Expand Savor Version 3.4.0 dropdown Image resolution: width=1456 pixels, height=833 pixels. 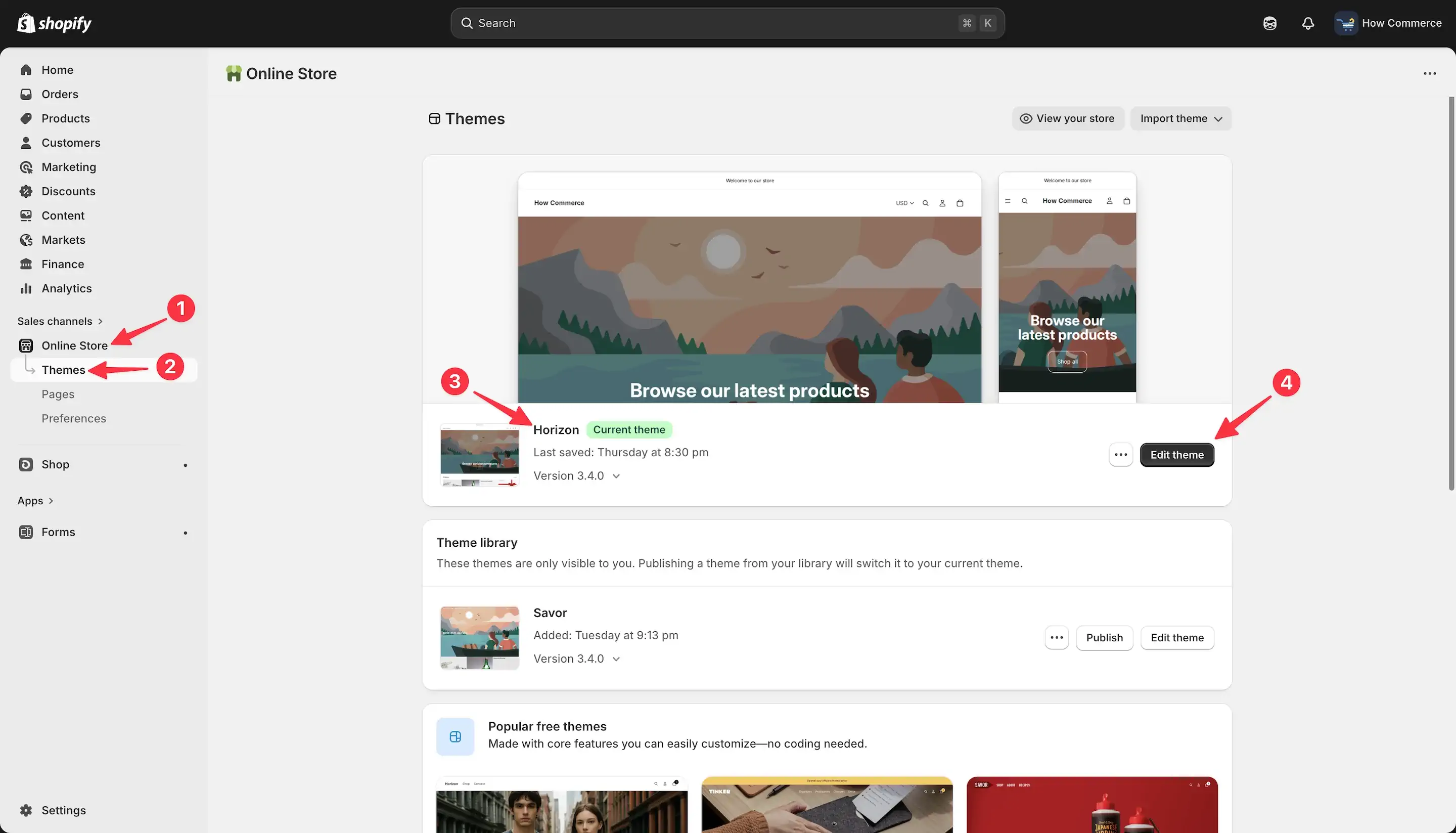point(576,659)
